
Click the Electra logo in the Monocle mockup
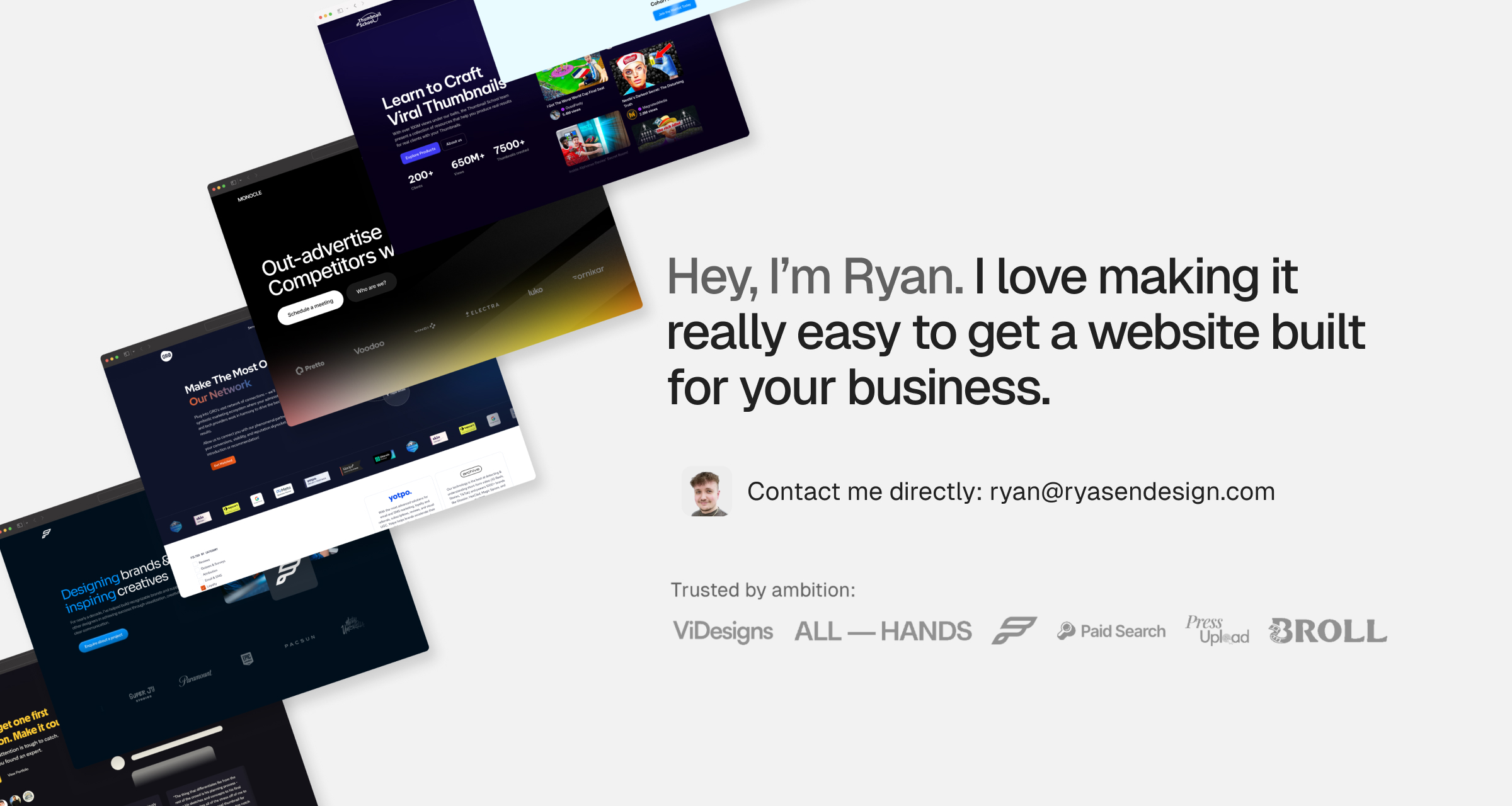pos(482,309)
